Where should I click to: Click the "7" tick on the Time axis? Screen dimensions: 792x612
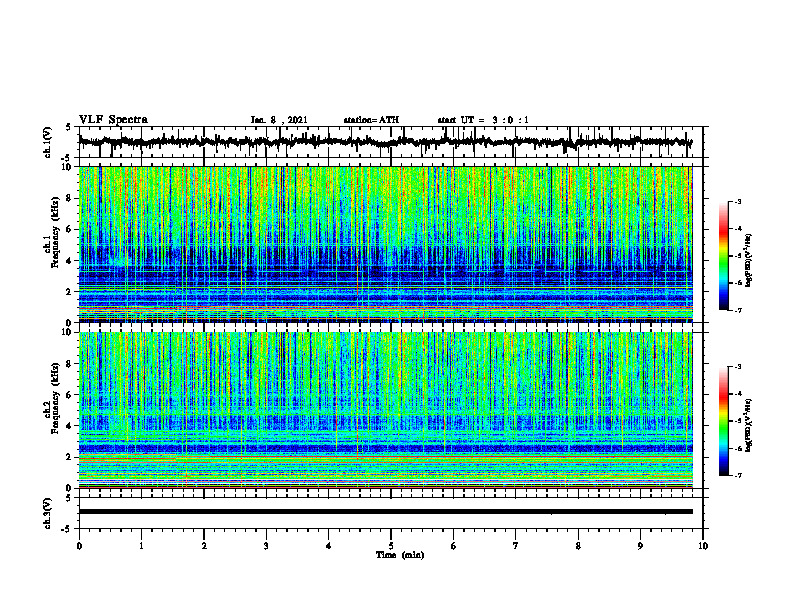pos(516,546)
